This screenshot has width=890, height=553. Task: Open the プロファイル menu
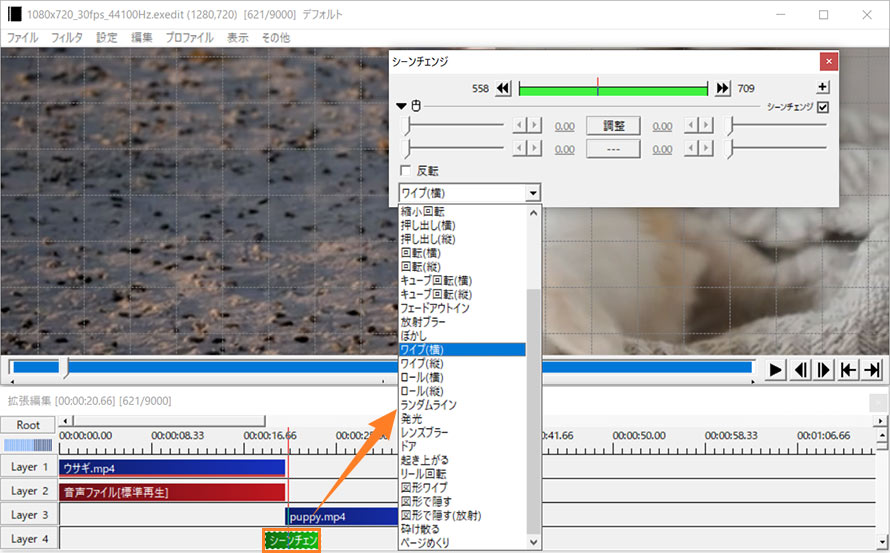click(189, 37)
